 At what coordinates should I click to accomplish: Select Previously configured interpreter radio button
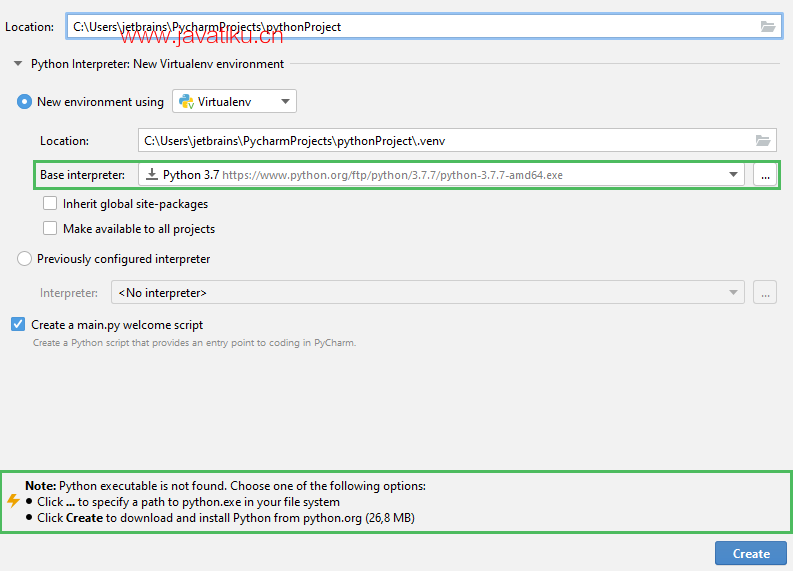click(x=24, y=258)
